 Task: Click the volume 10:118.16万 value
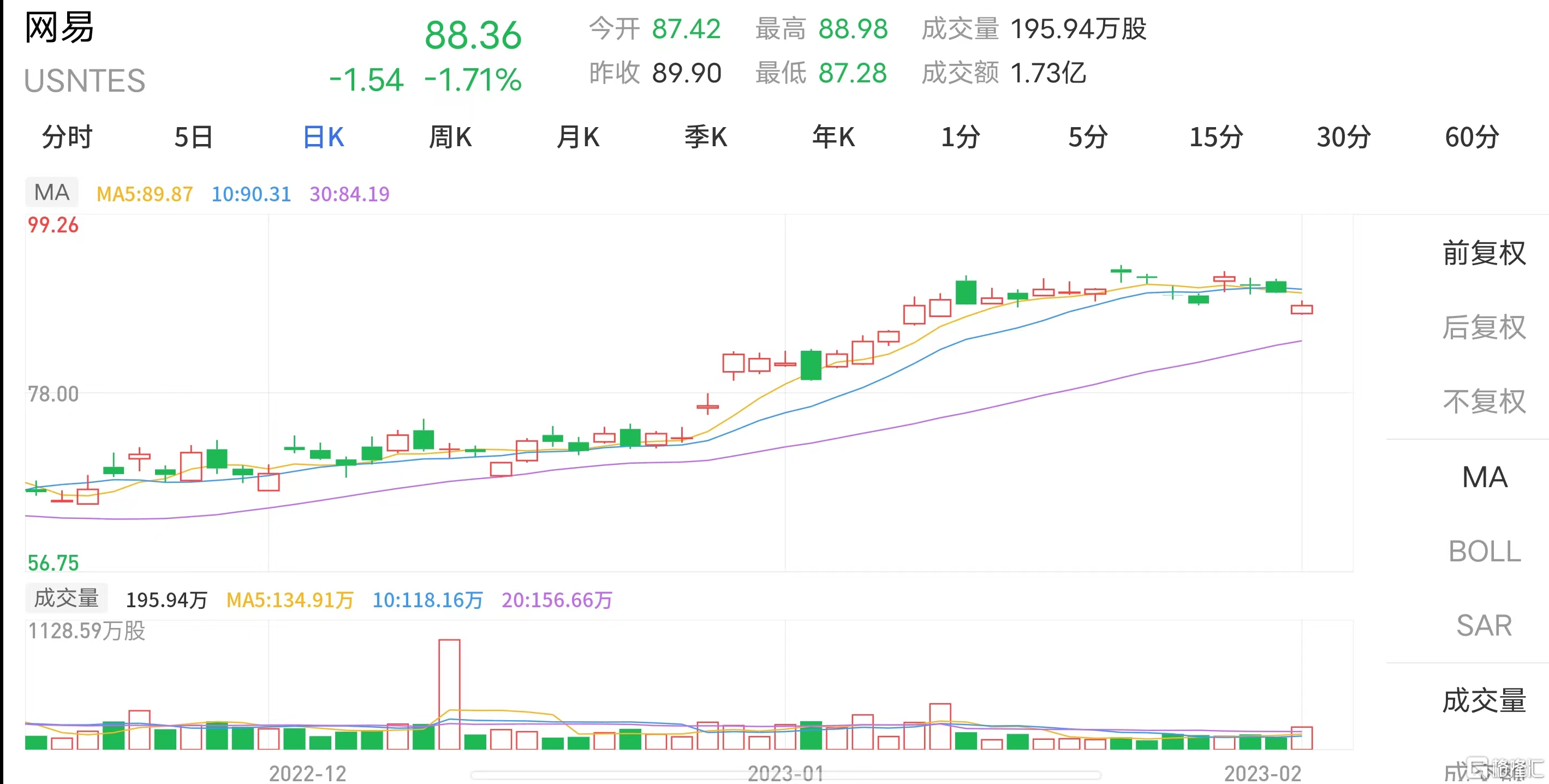(x=427, y=600)
